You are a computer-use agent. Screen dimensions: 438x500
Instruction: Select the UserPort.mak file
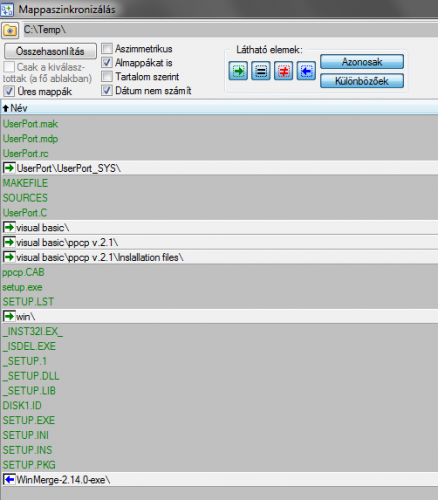tap(30, 124)
